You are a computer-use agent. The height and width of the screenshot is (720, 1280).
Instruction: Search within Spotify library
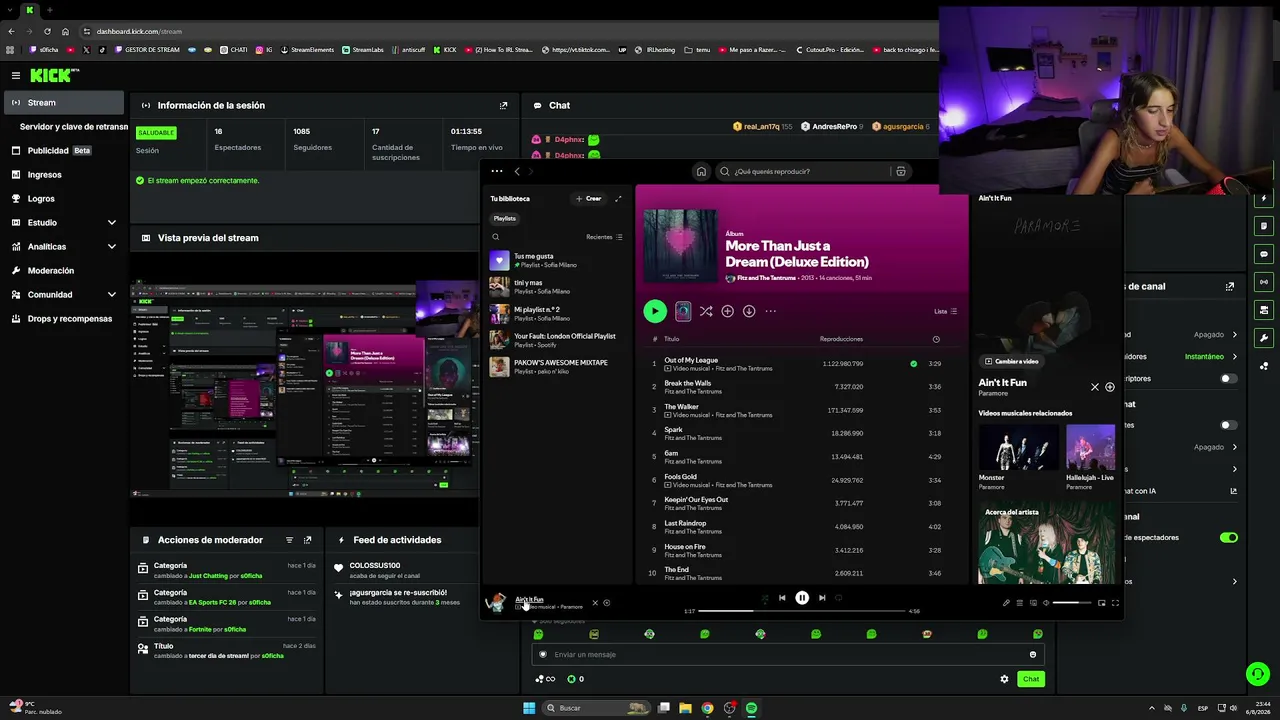coord(495,237)
